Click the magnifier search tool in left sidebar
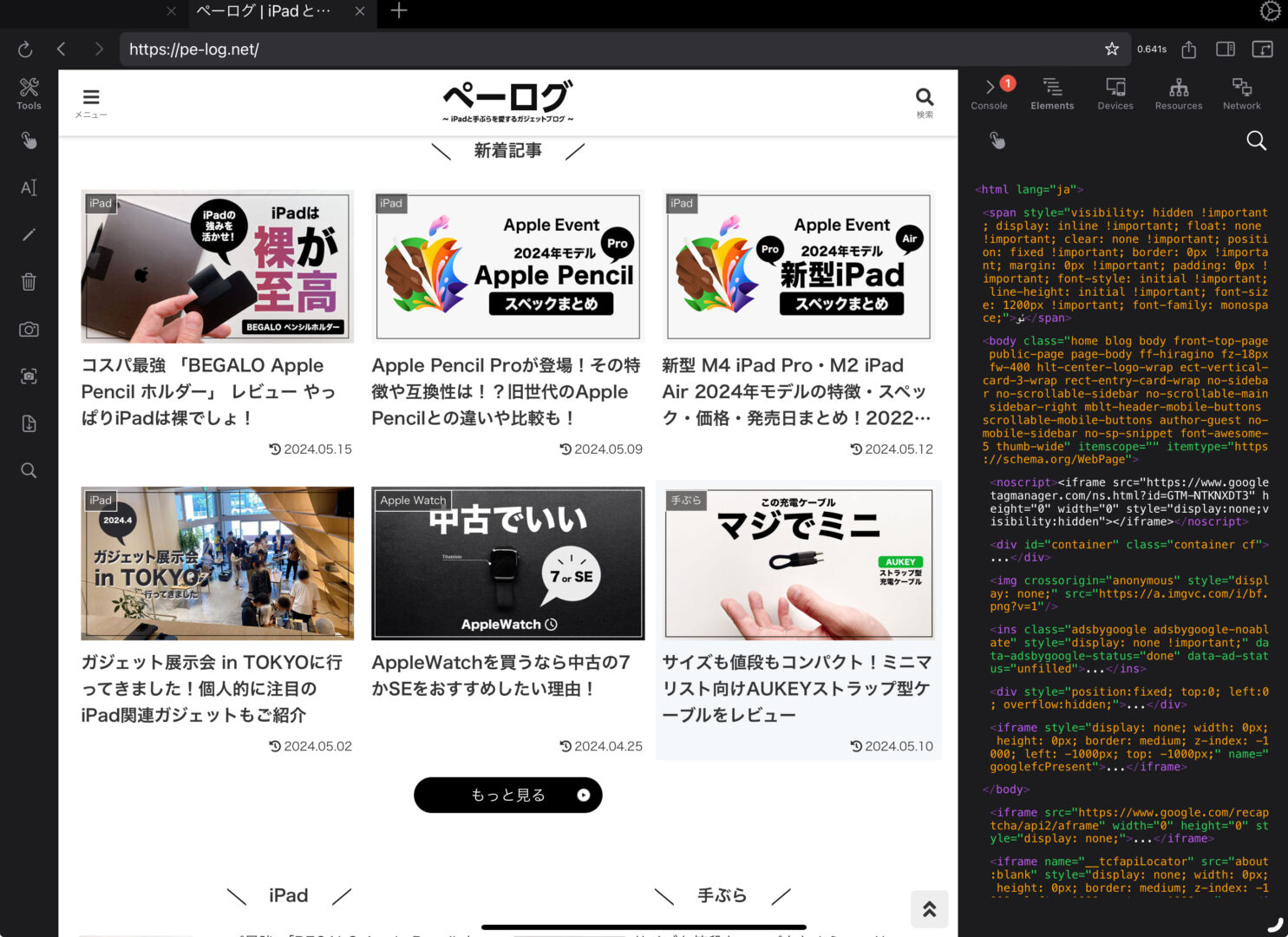The image size is (1288, 937). 29,470
